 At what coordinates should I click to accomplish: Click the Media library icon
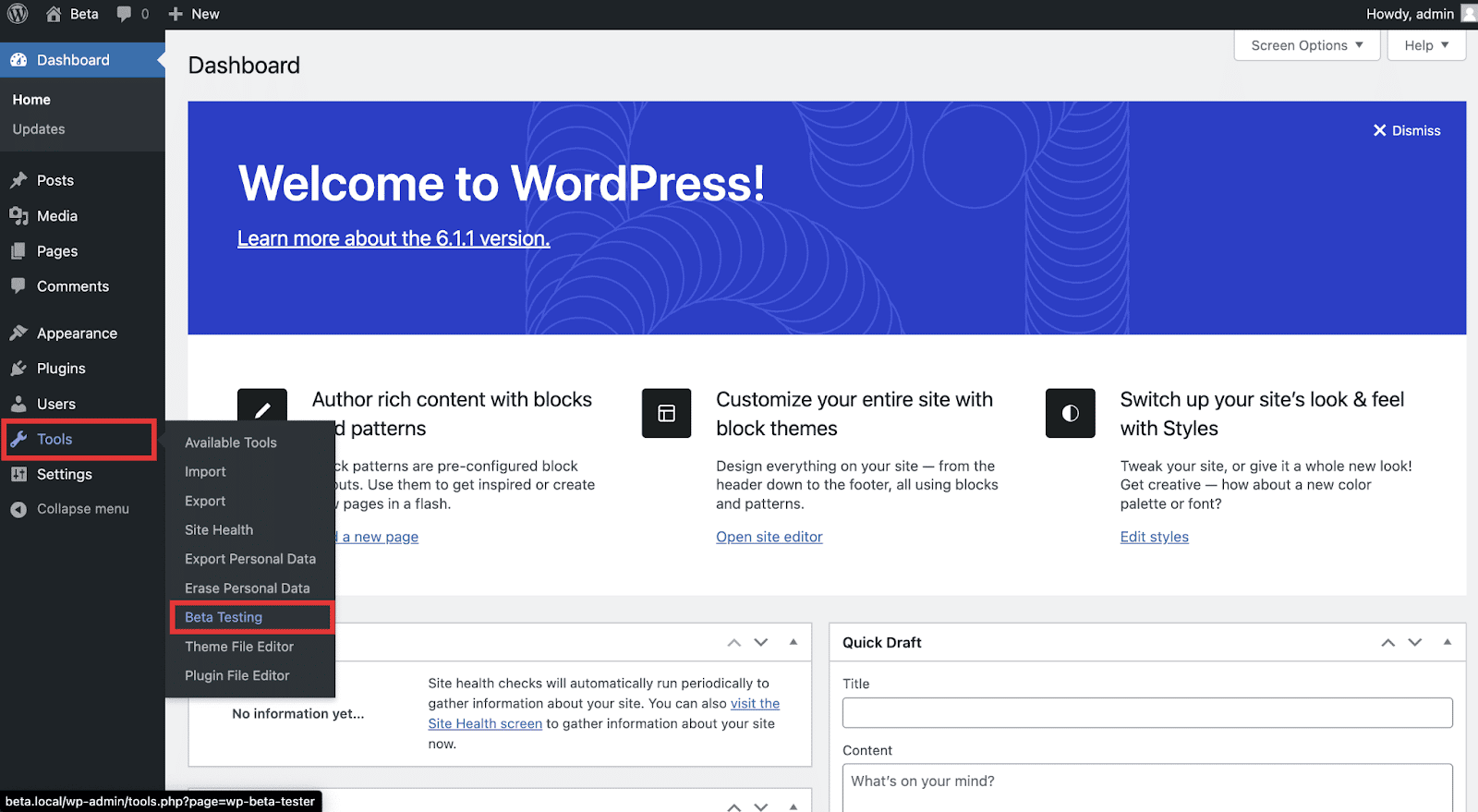(x=18, y=216)
